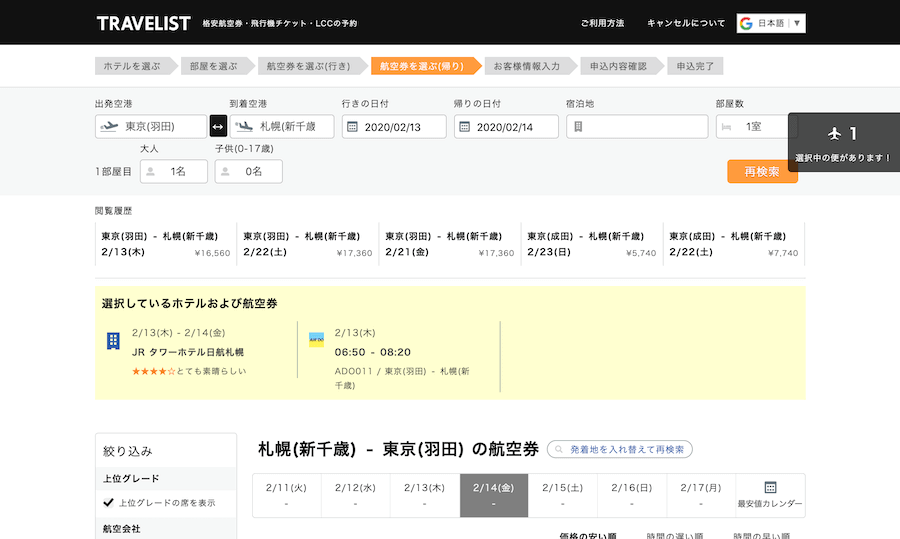Click the TRAVELIST logo
The height and width of the screenshot is (539, 900).
[143, 24]
